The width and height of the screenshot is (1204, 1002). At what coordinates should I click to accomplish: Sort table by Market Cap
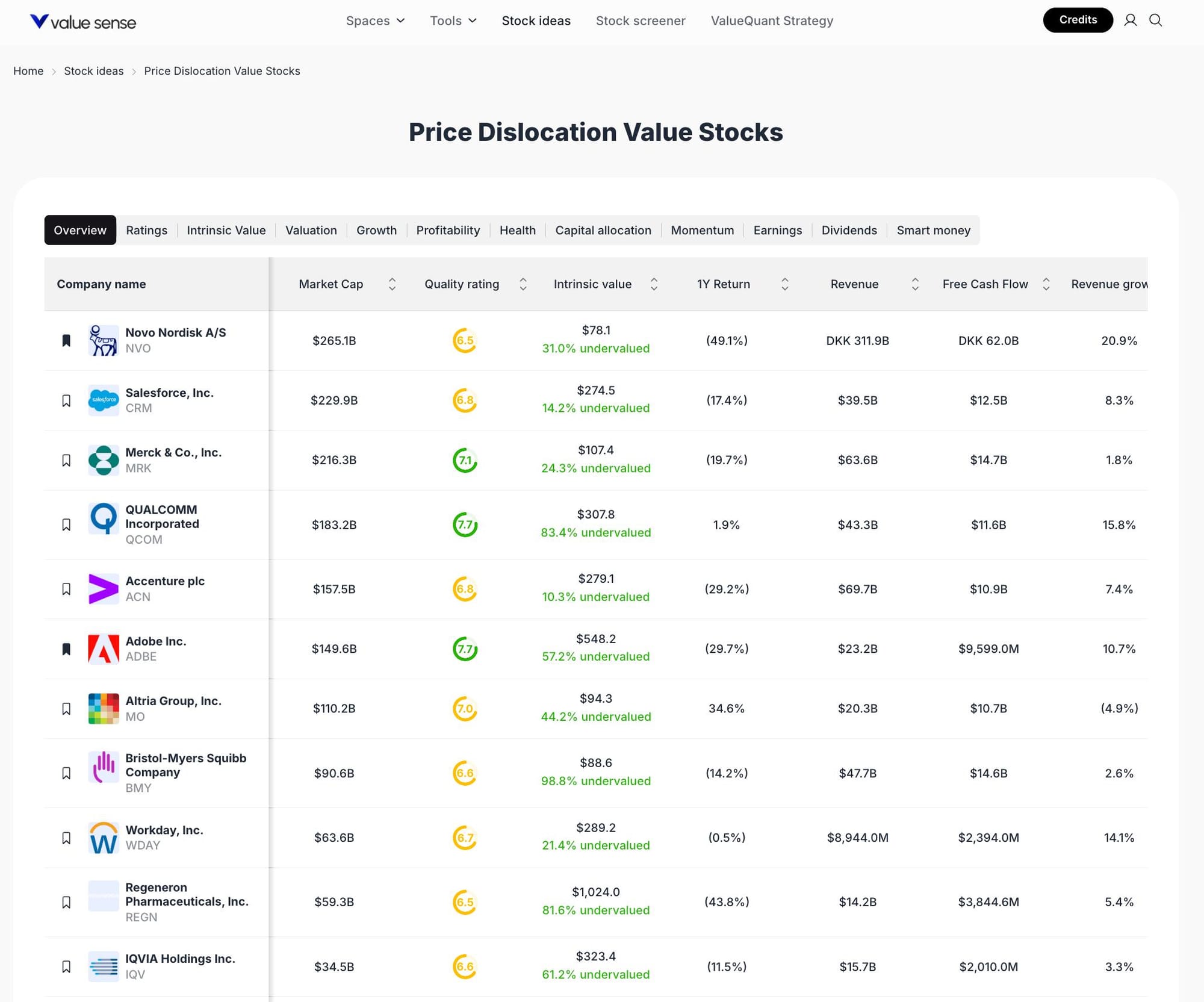pyautogui.click(x=392, y=284)
